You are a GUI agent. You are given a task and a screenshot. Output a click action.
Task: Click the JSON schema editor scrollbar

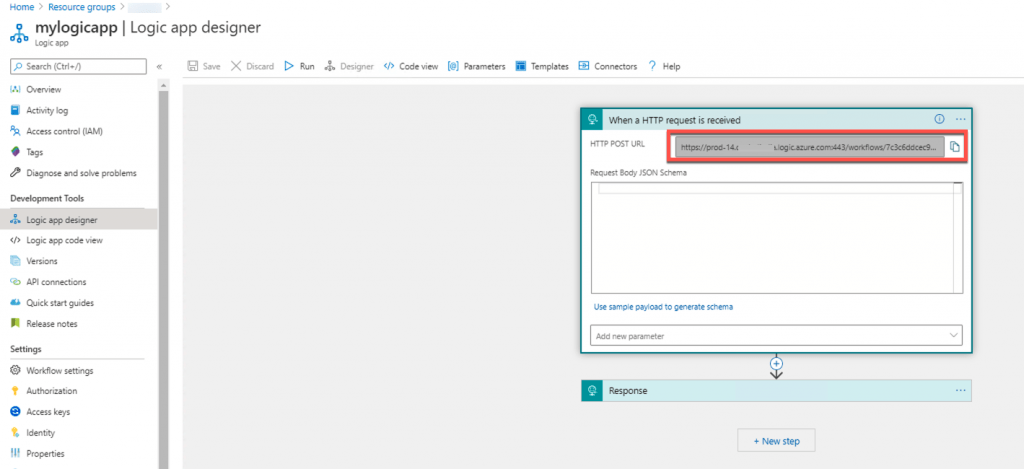pyautogui.click(x=959, y=238)
